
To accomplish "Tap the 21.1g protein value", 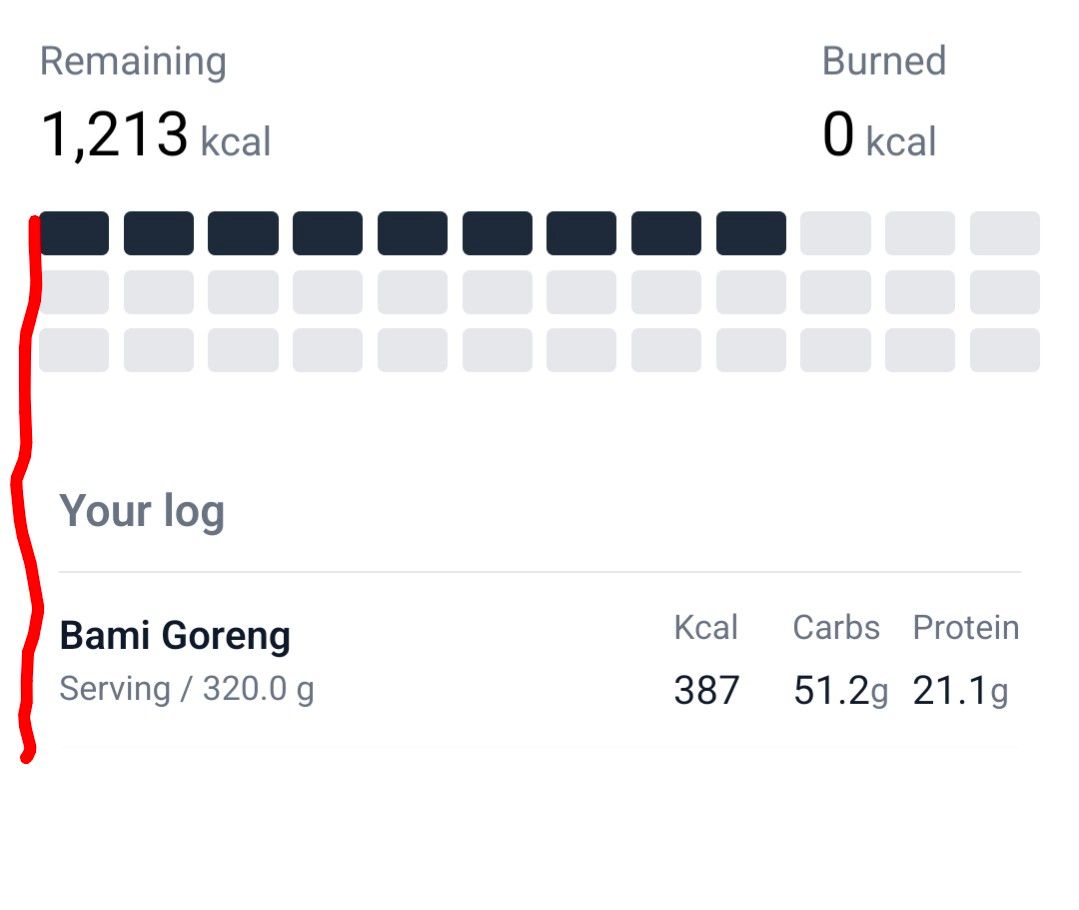I will click(961, 691).
